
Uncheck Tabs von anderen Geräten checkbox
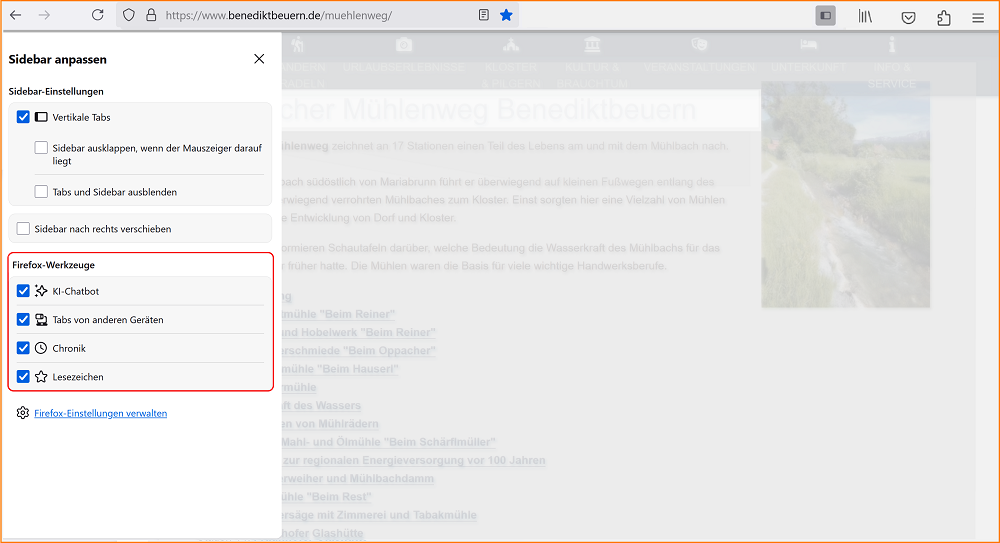[24, 319]
